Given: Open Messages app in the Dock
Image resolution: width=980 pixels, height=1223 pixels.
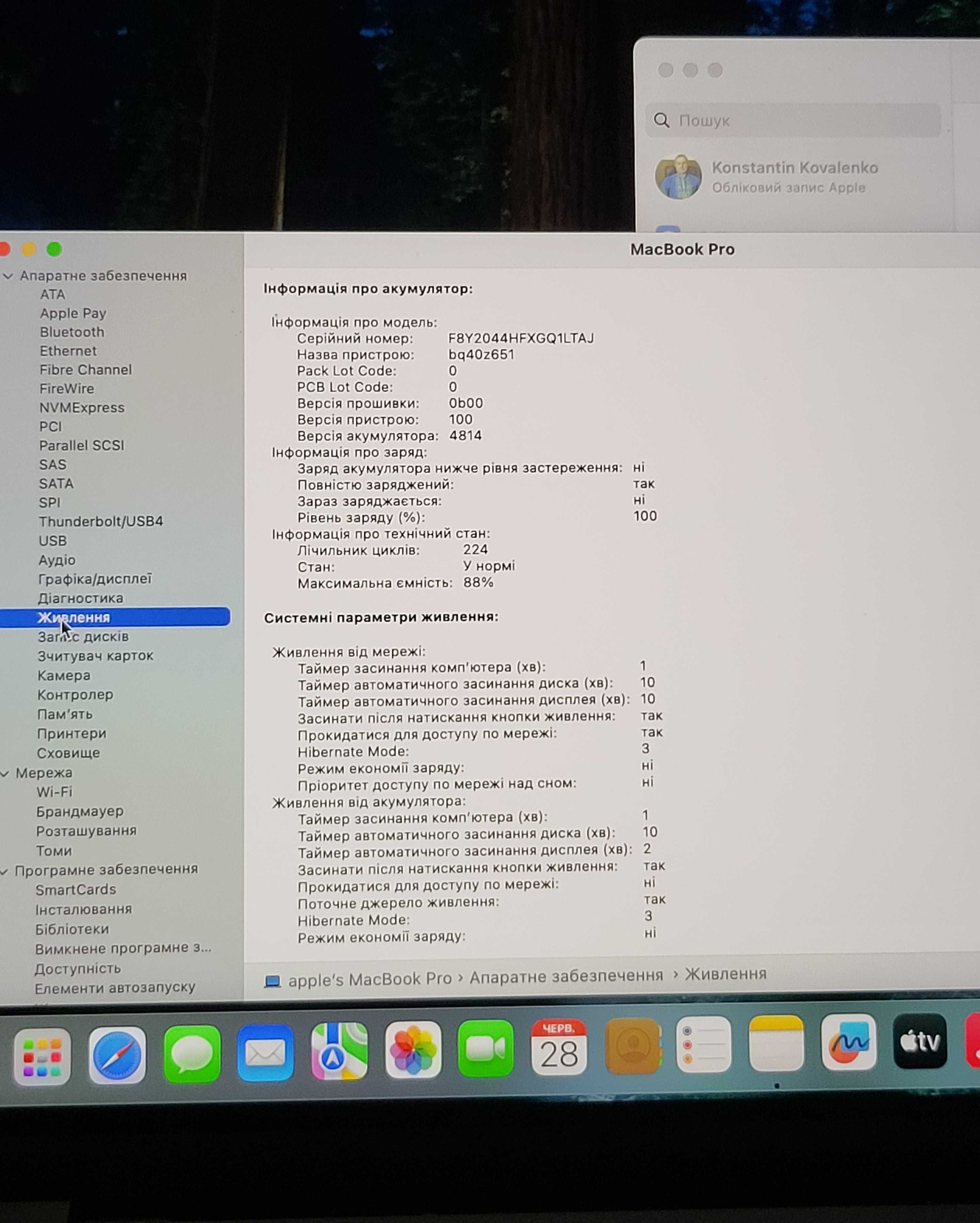Looking at the screenshot, I should pos(192,1054).
